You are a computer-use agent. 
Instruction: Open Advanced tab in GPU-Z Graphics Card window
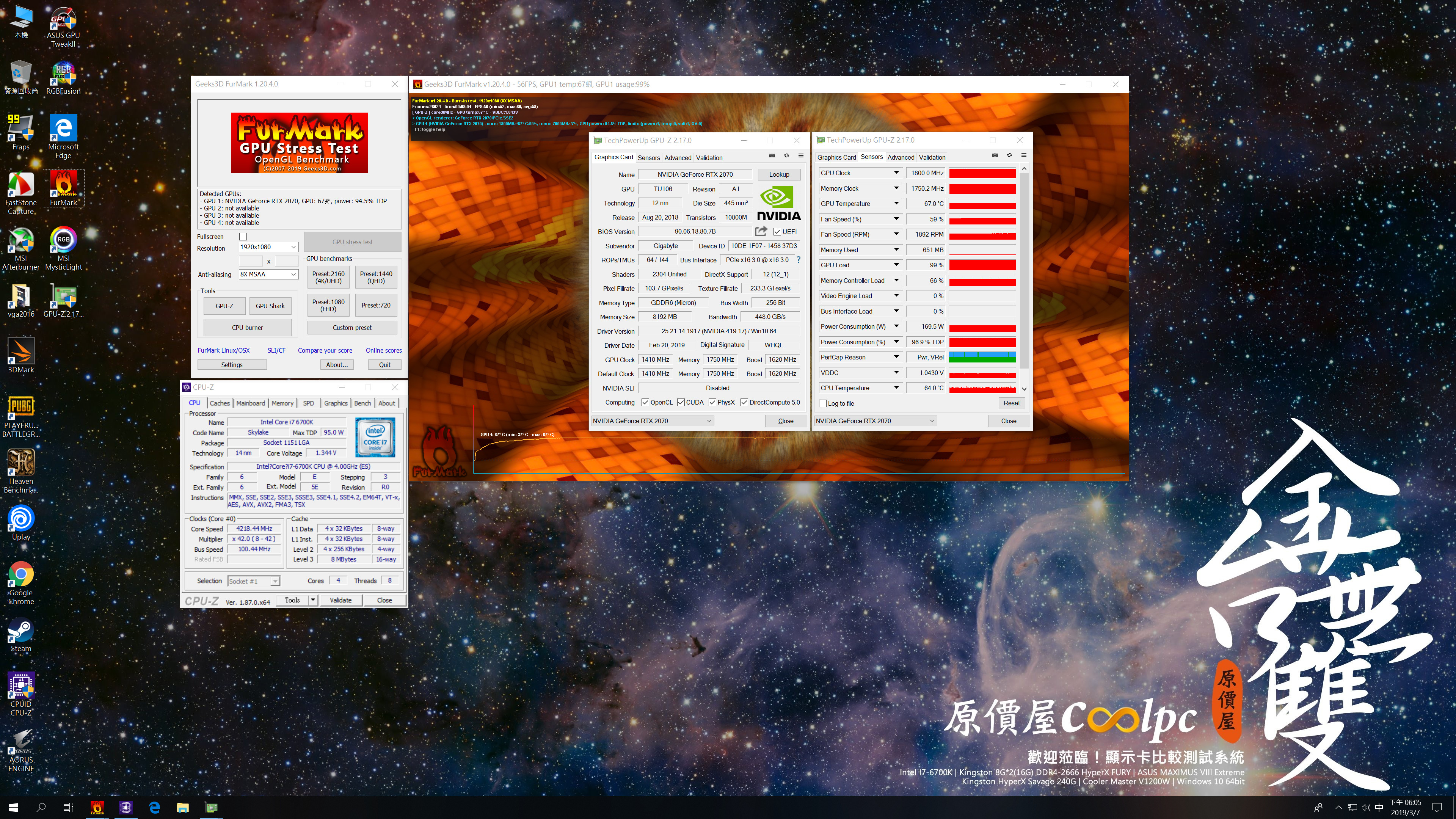(678, 158)
